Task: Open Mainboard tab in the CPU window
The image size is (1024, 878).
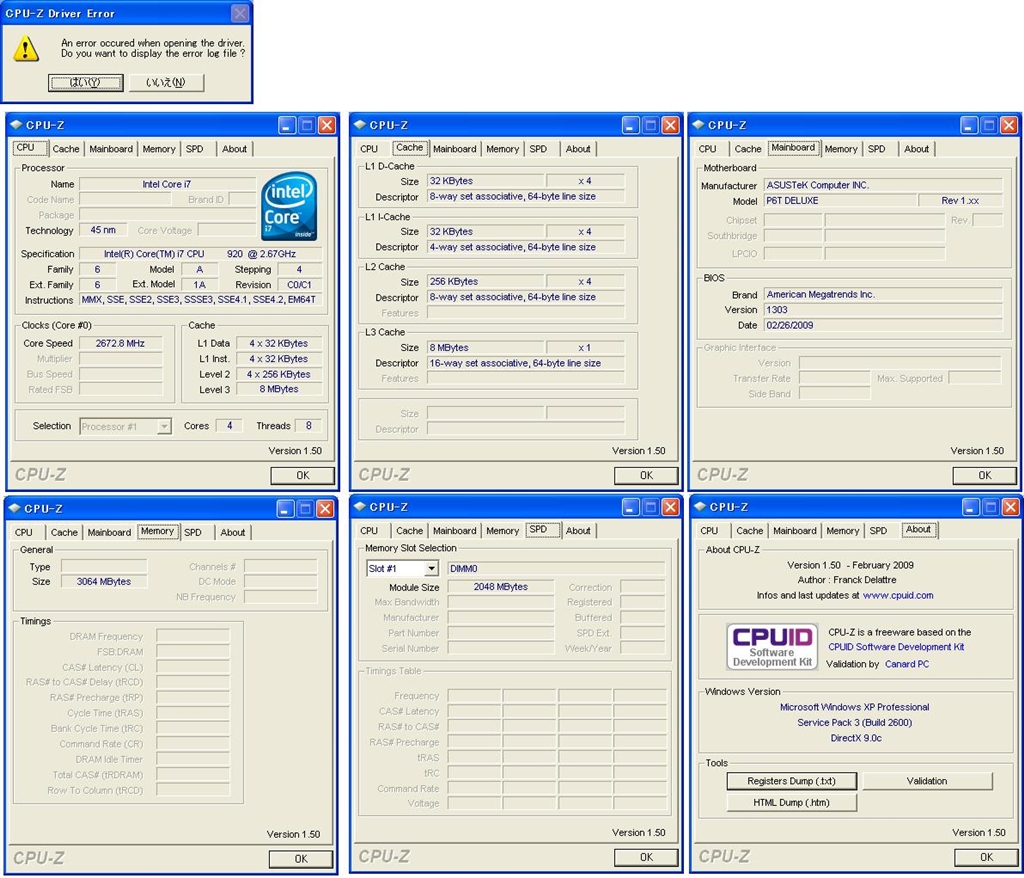Action: 111,149
